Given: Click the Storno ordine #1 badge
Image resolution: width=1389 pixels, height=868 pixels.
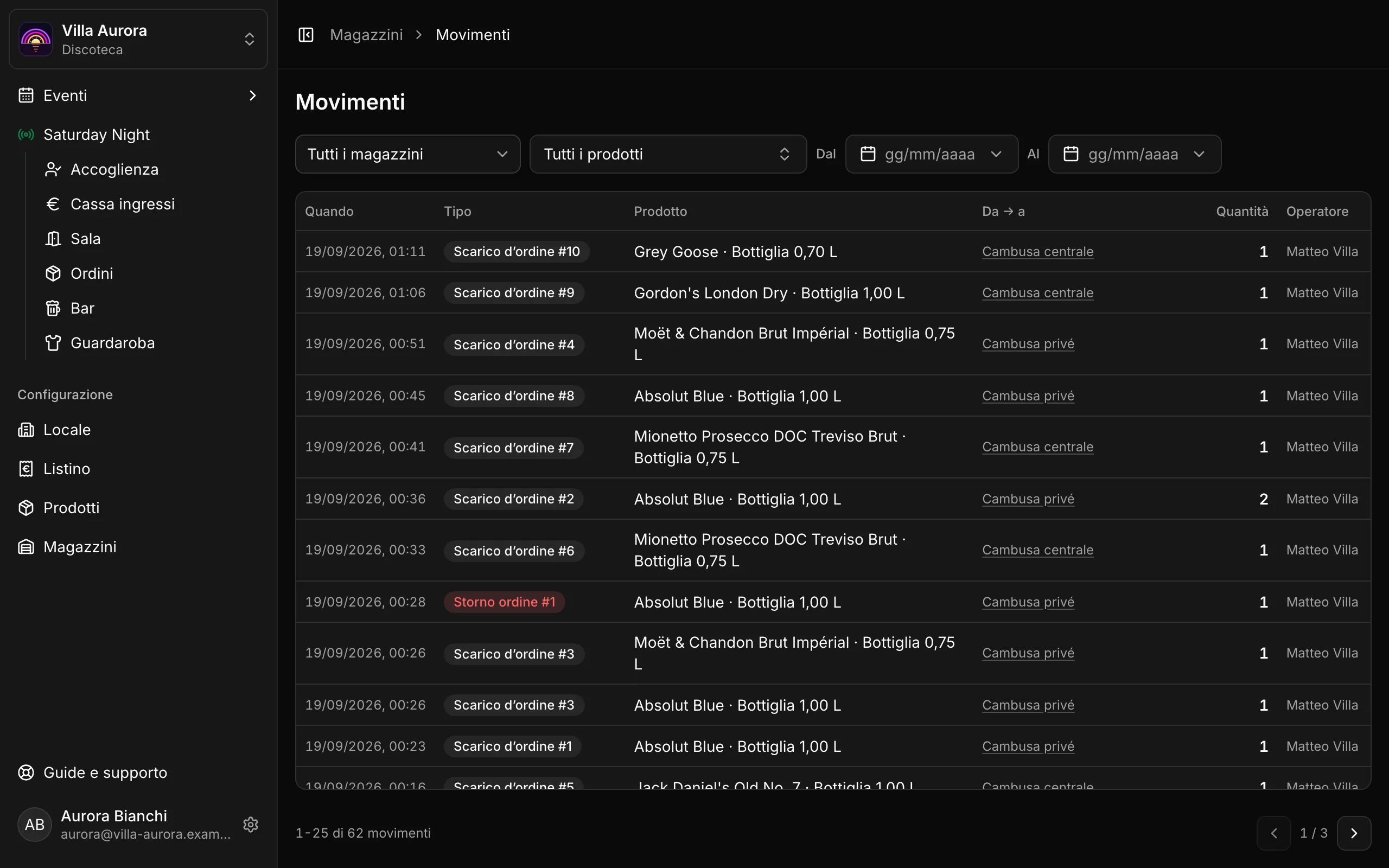Looking at the screenshot, I should (x=504, y=602).
